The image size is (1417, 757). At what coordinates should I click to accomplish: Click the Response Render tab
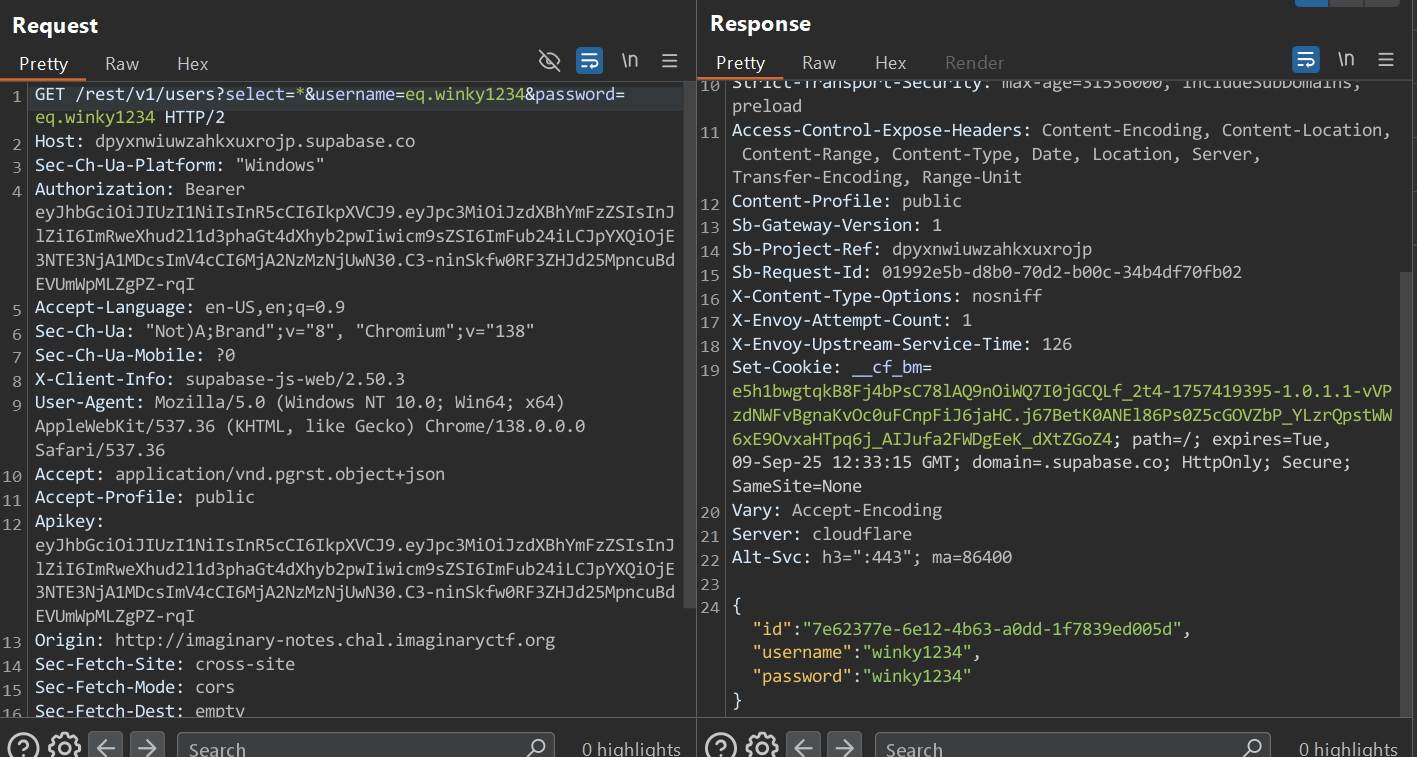click(x=974, y=63)
